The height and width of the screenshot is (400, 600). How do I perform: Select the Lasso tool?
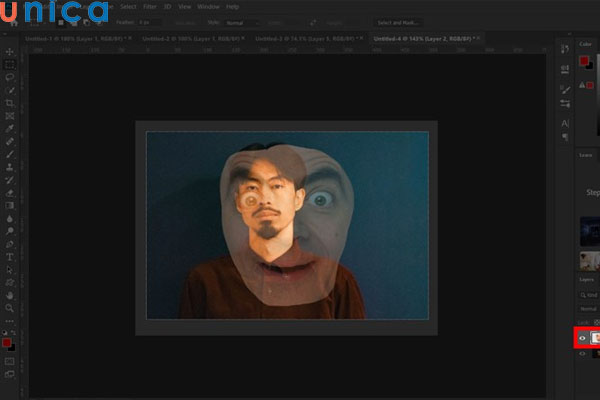tap(10, 77)
